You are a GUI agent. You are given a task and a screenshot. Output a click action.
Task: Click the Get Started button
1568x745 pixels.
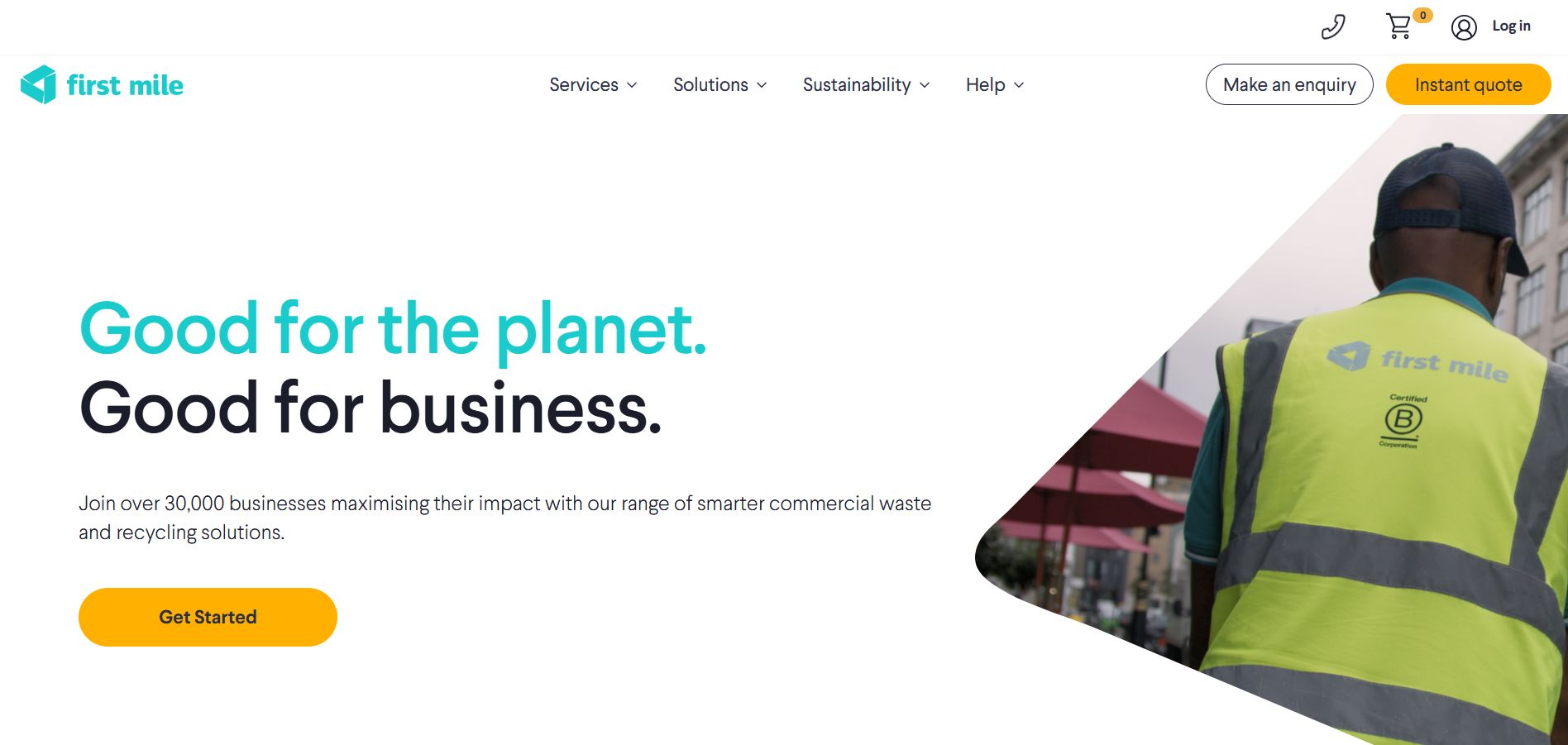click(x=208, y=617)
